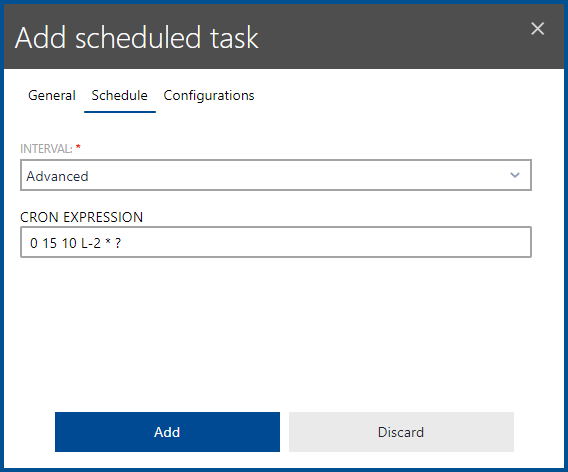Click the Interval dropdown chevron arrow
This screenshot has width=568, height=472.
pyautogui.click(x=515, y=175)
